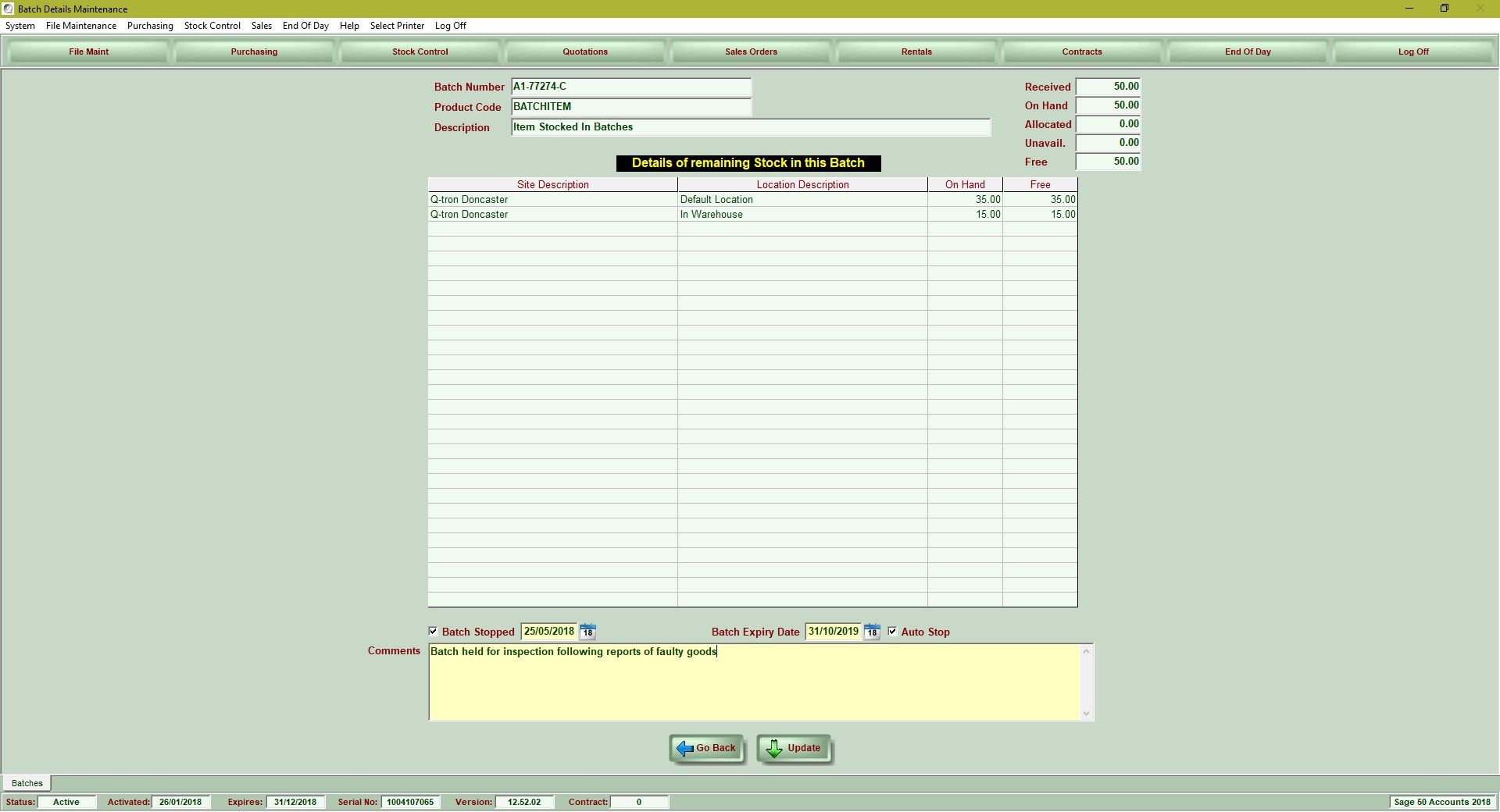Open the Select Printer menu
This screenshot has width=1500, height=812.
(397, 26)
